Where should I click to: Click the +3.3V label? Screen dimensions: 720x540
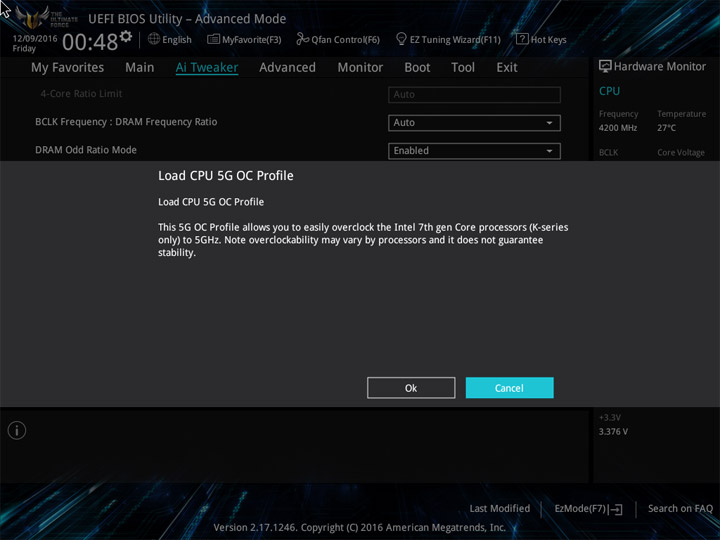(610, 417)
